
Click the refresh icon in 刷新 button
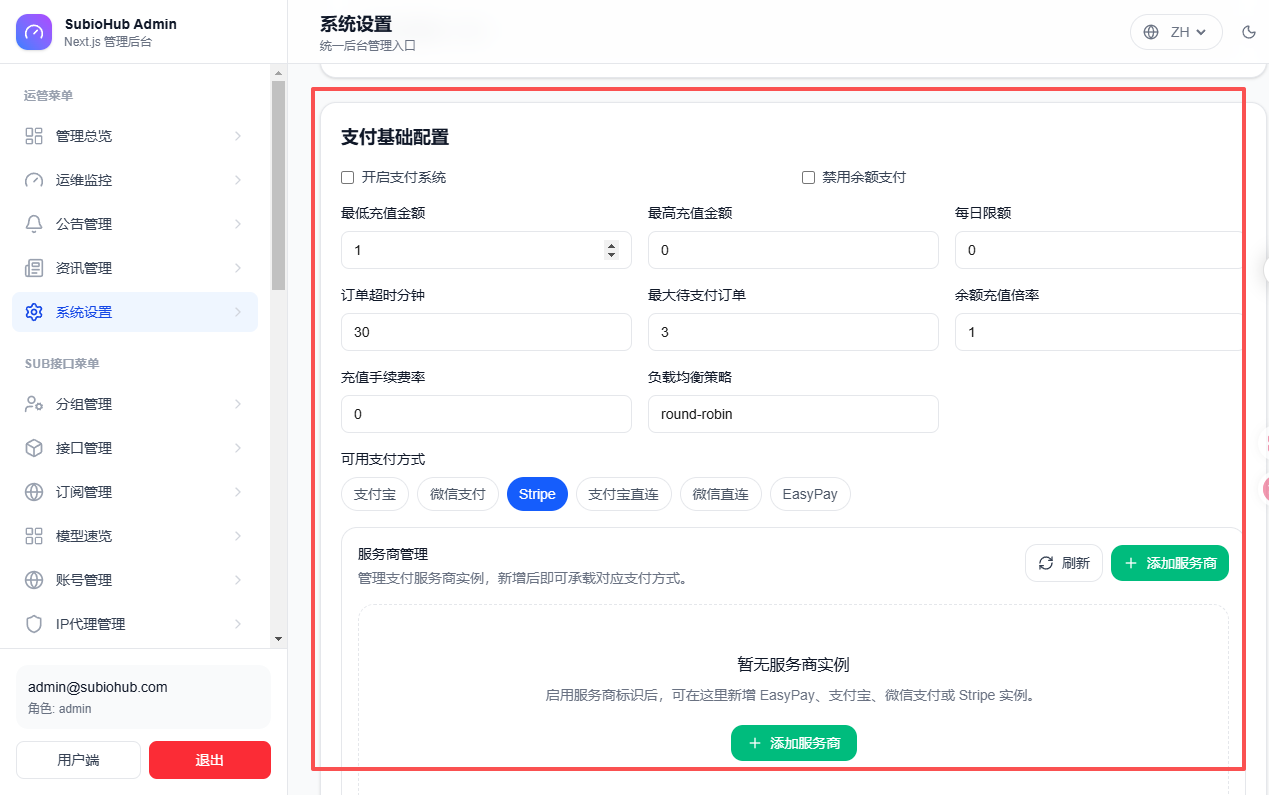click(x=1046, y=563)
